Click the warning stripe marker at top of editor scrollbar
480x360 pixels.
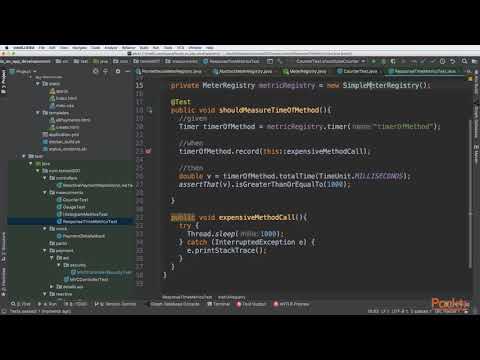[470, 79]
